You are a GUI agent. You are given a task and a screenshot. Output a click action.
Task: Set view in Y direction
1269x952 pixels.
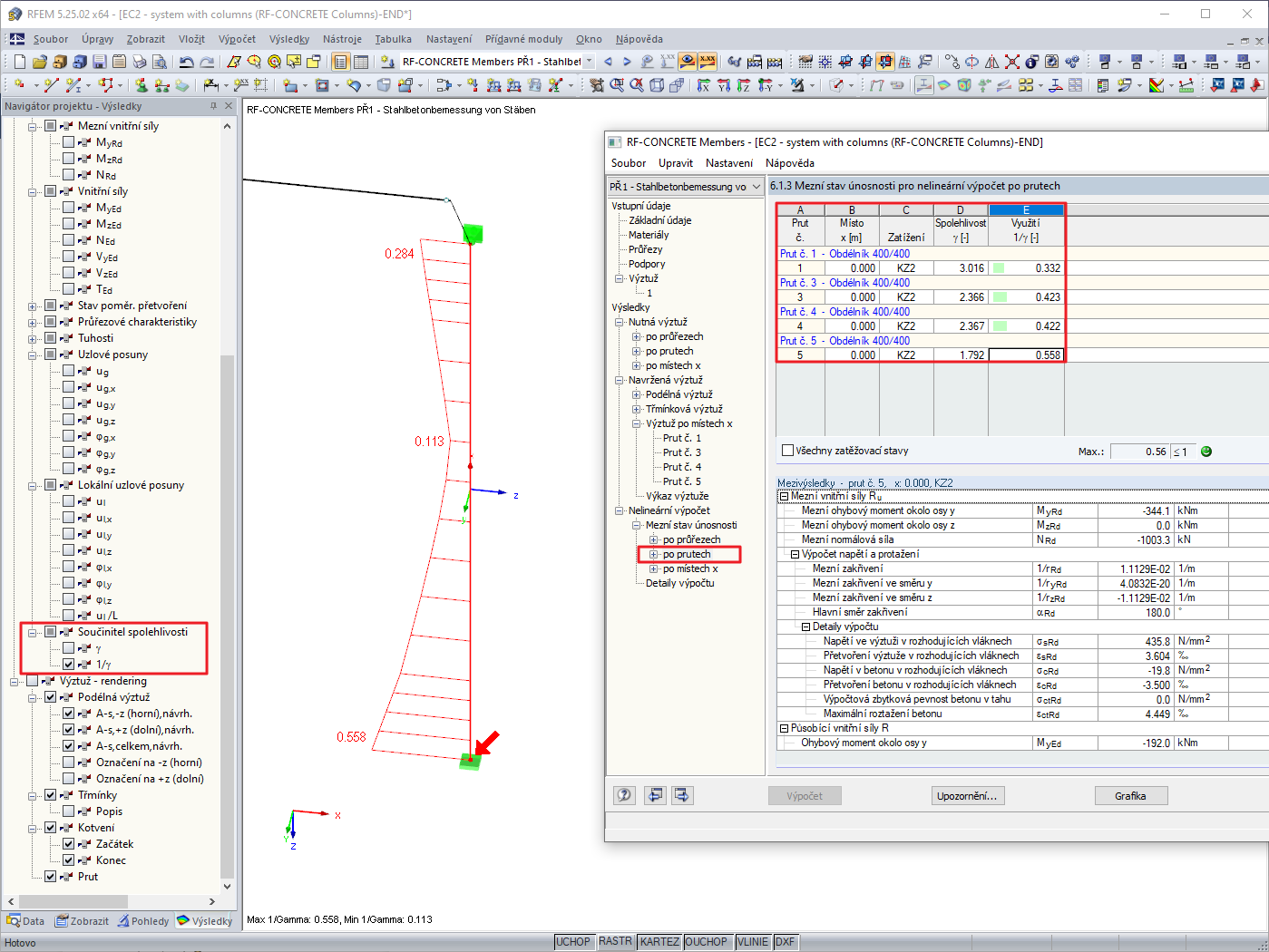(724, 85)
